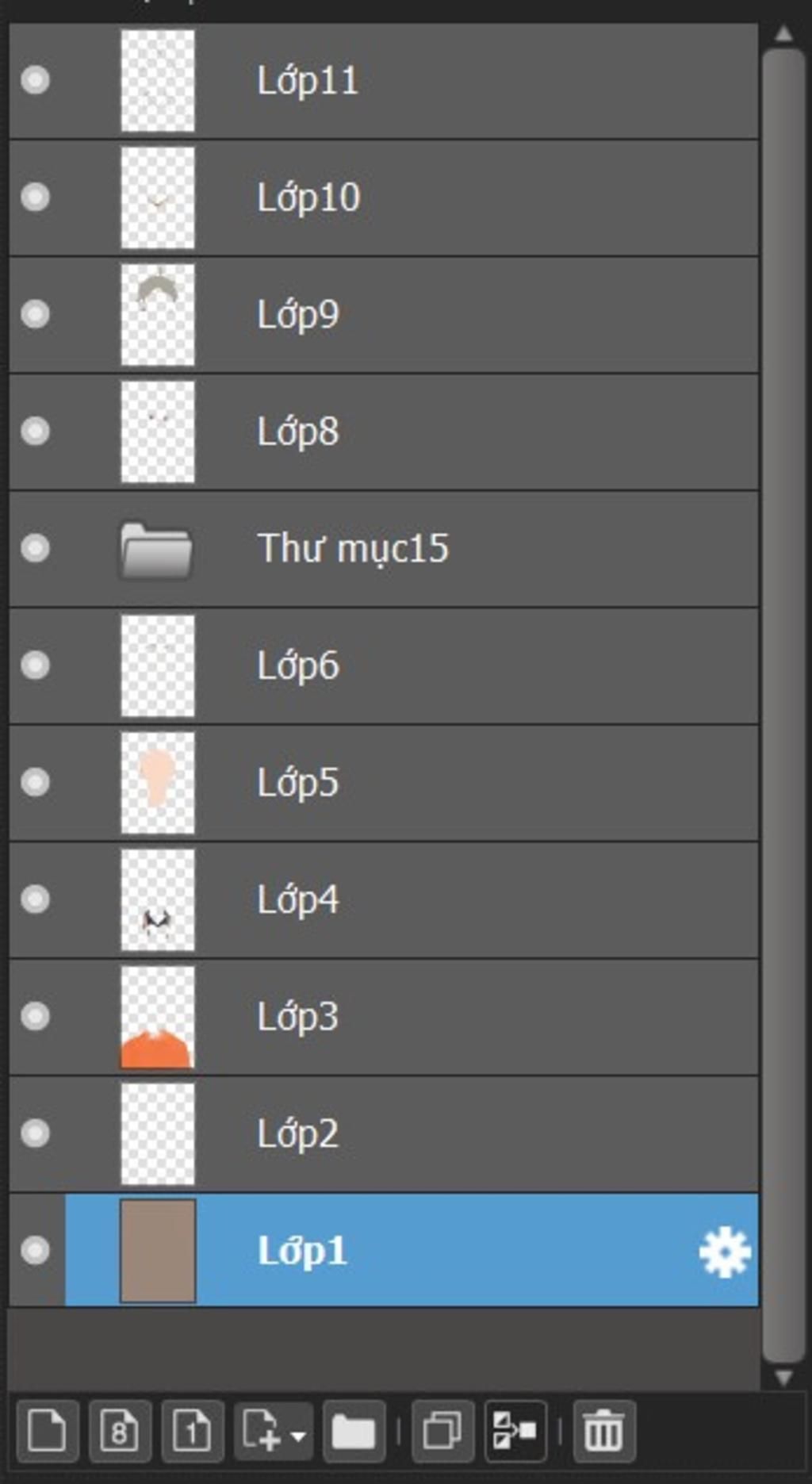Merge layer down icon
The height and width of the screenshot is (1484, 812).
coord(515,1432)
